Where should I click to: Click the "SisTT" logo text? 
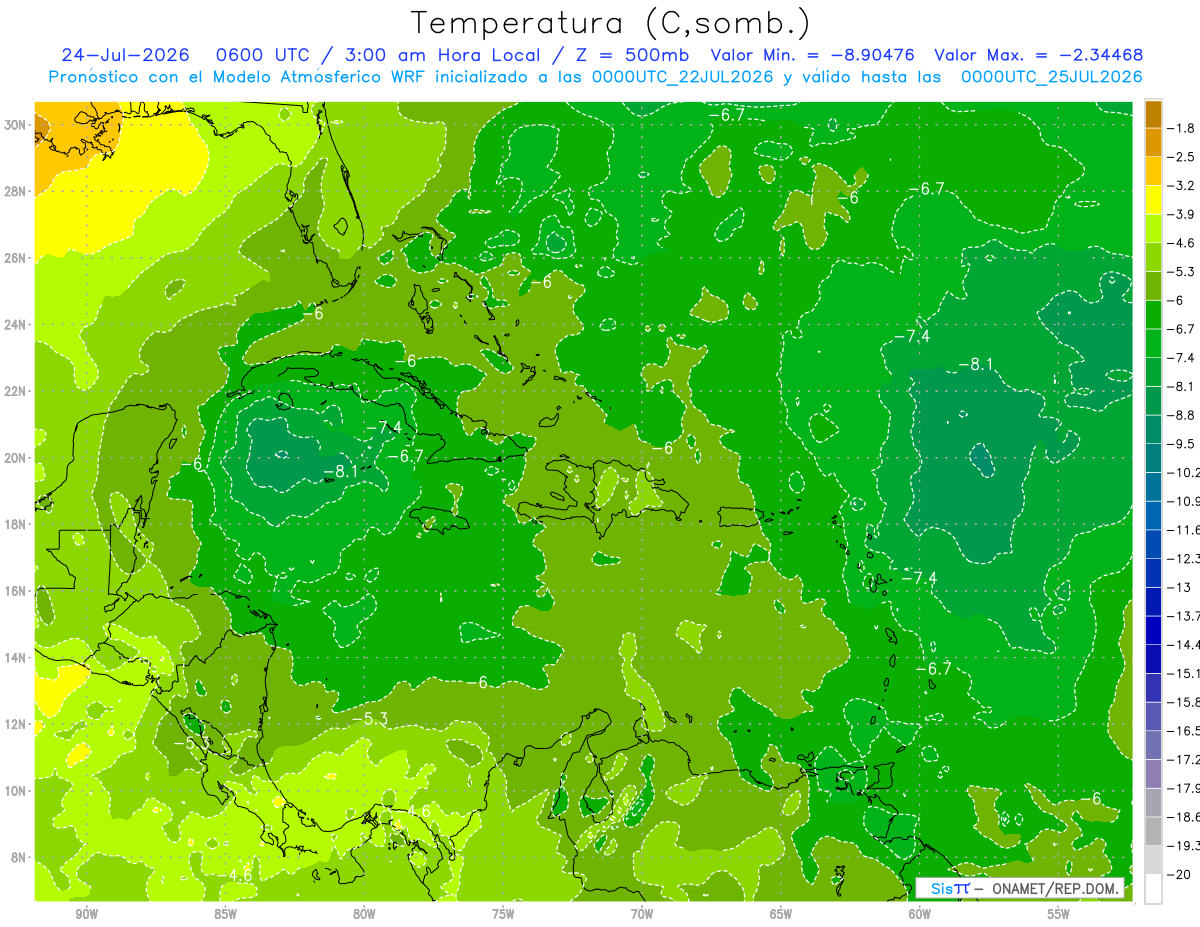[948, 888]
